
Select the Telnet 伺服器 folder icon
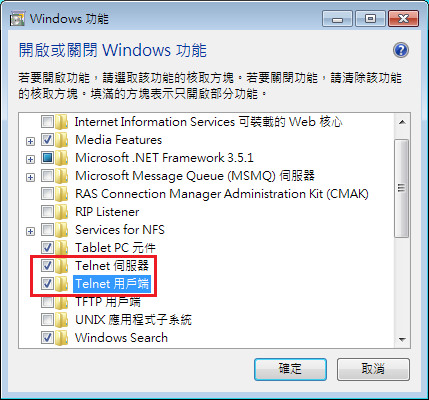click(62, 266)
